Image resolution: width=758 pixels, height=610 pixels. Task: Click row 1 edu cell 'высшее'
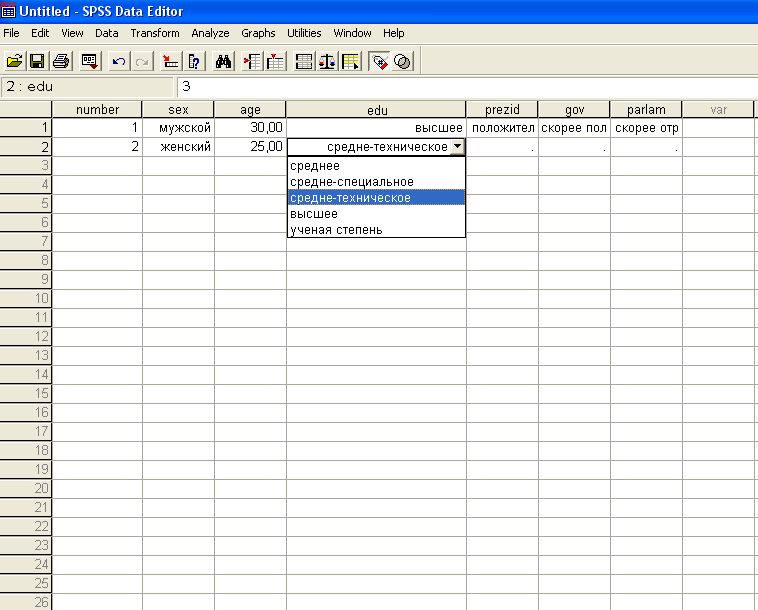(377, 128)
